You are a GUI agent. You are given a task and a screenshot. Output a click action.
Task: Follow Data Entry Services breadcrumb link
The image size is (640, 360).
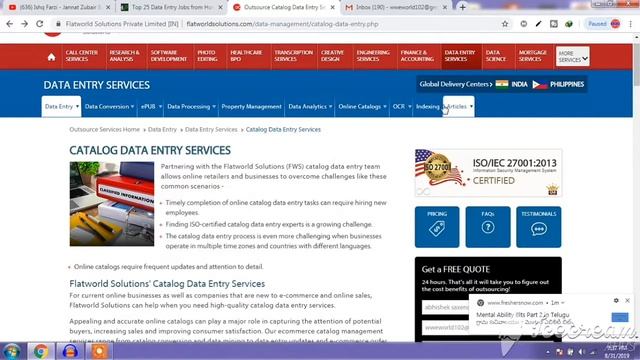coord(211,129)
